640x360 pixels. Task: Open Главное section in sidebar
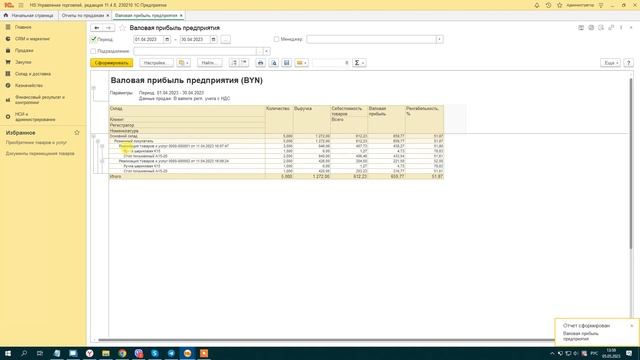[23, 27]
